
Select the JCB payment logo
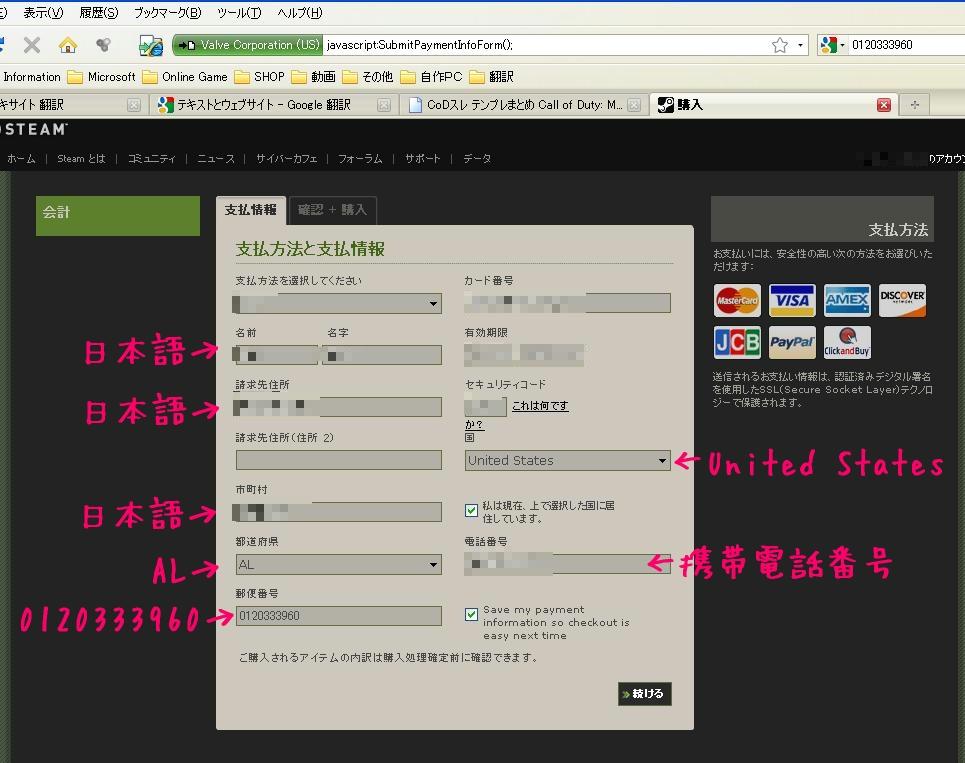point(737,342)
